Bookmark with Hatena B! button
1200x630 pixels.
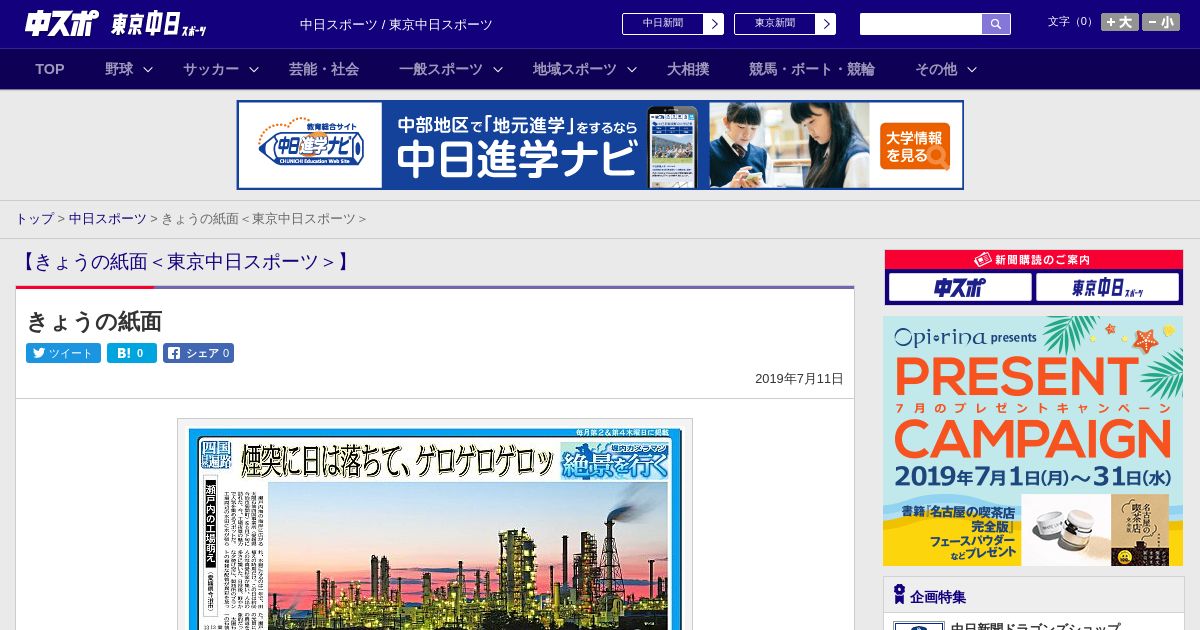point(132,353)
